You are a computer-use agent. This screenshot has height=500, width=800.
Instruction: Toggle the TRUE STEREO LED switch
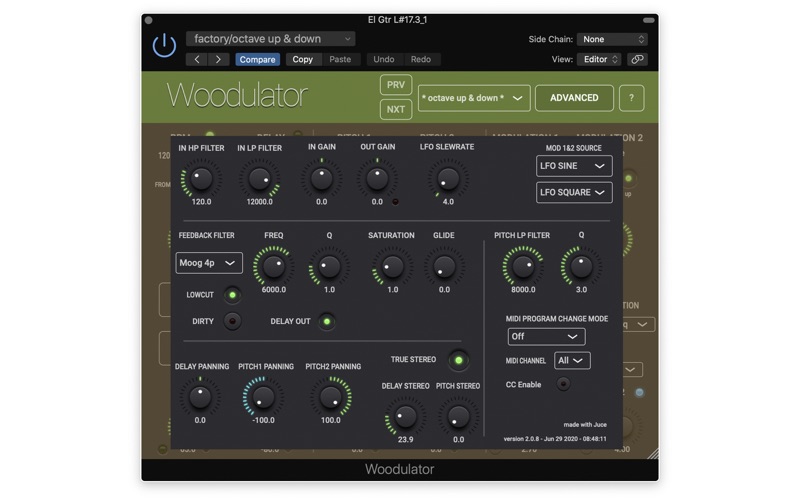click(x=459, y=360)
